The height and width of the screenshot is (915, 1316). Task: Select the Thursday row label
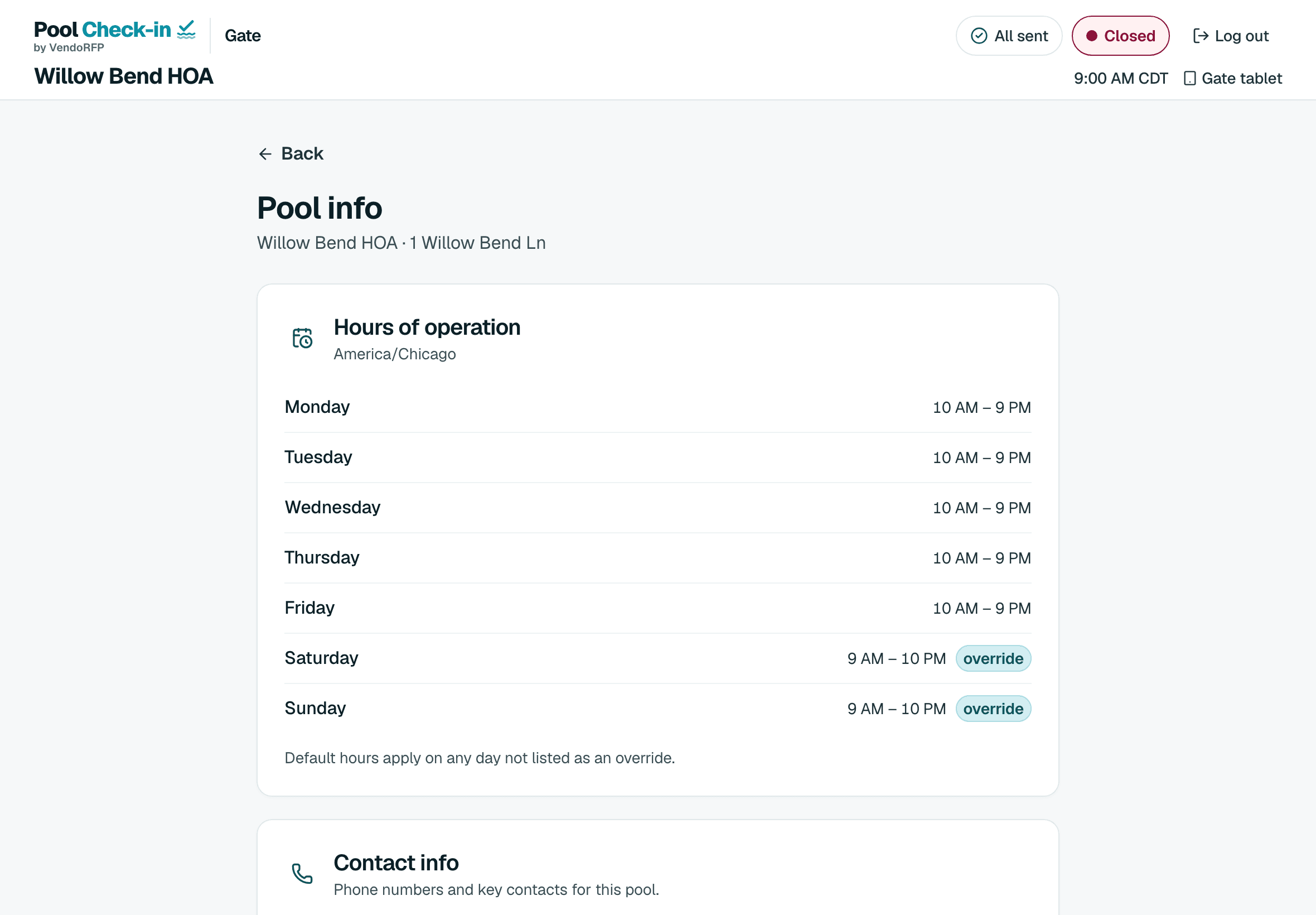coord(322,558)
